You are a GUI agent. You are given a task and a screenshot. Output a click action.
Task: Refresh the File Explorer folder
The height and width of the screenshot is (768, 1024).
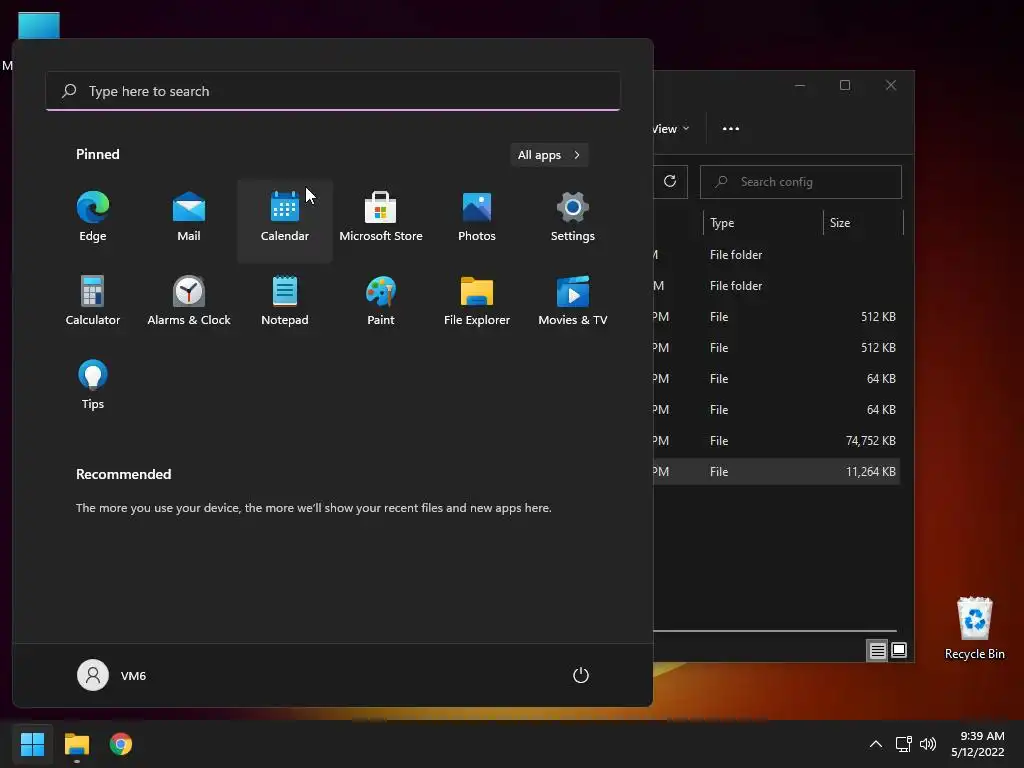(x=669, y=182)
